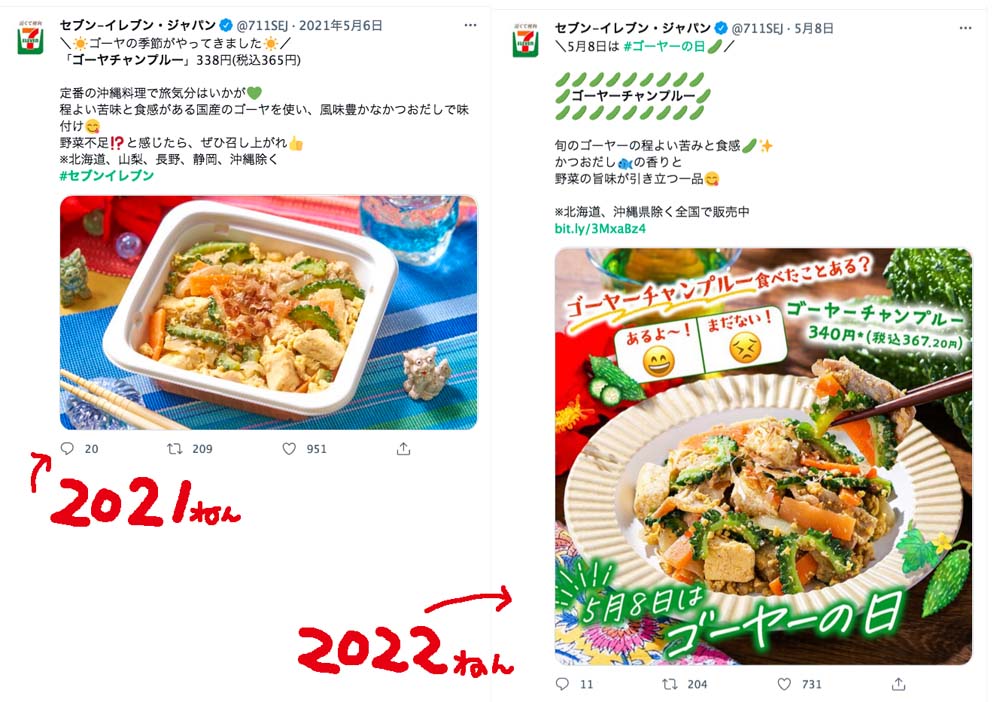This screenshot has height=702, width=1000.
Task: Click the reply icon on the 2021 tweet
Action: click(x=67, y=448)
